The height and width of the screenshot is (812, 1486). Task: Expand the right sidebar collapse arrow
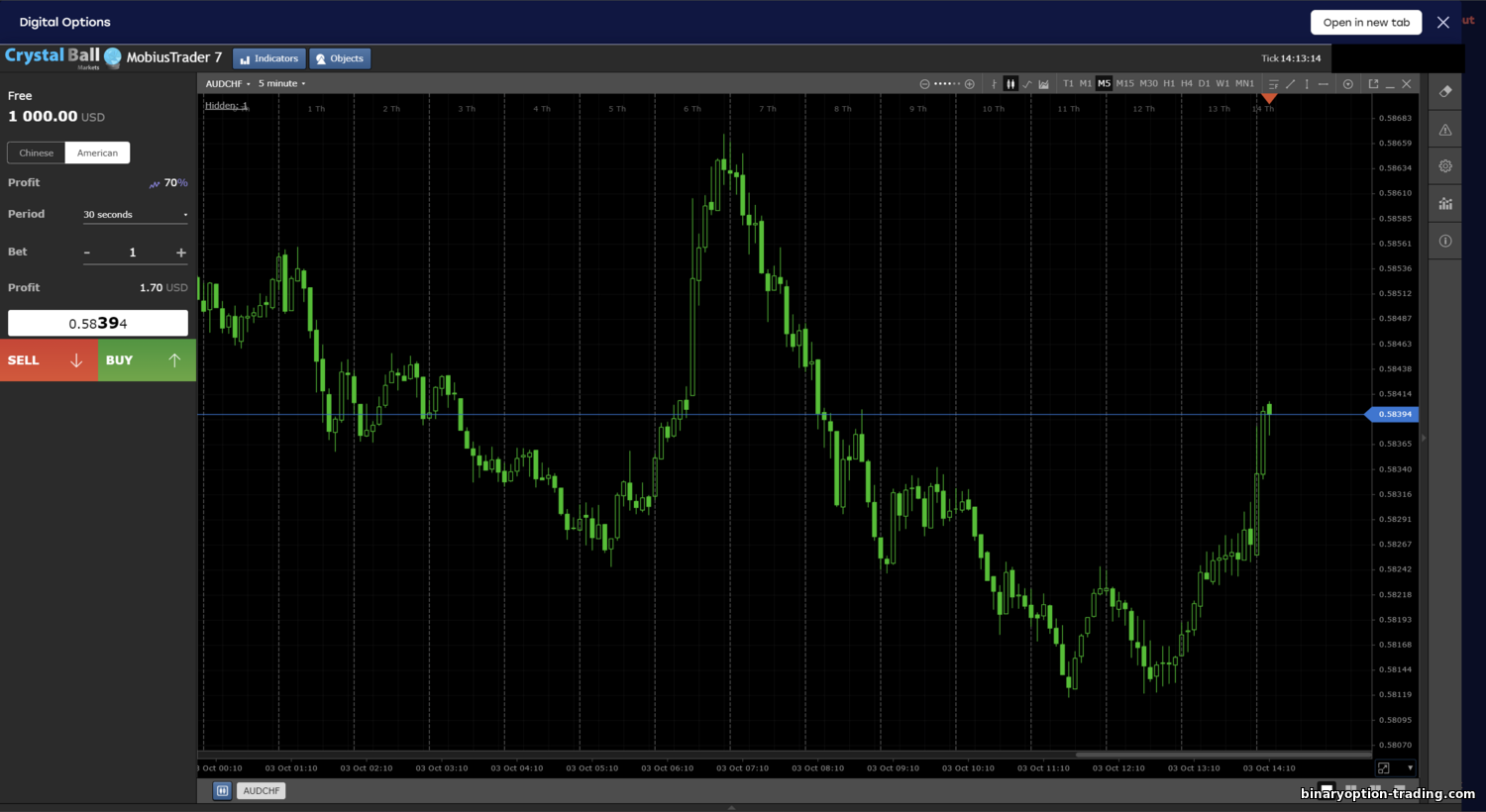(x=1424, y=438)
